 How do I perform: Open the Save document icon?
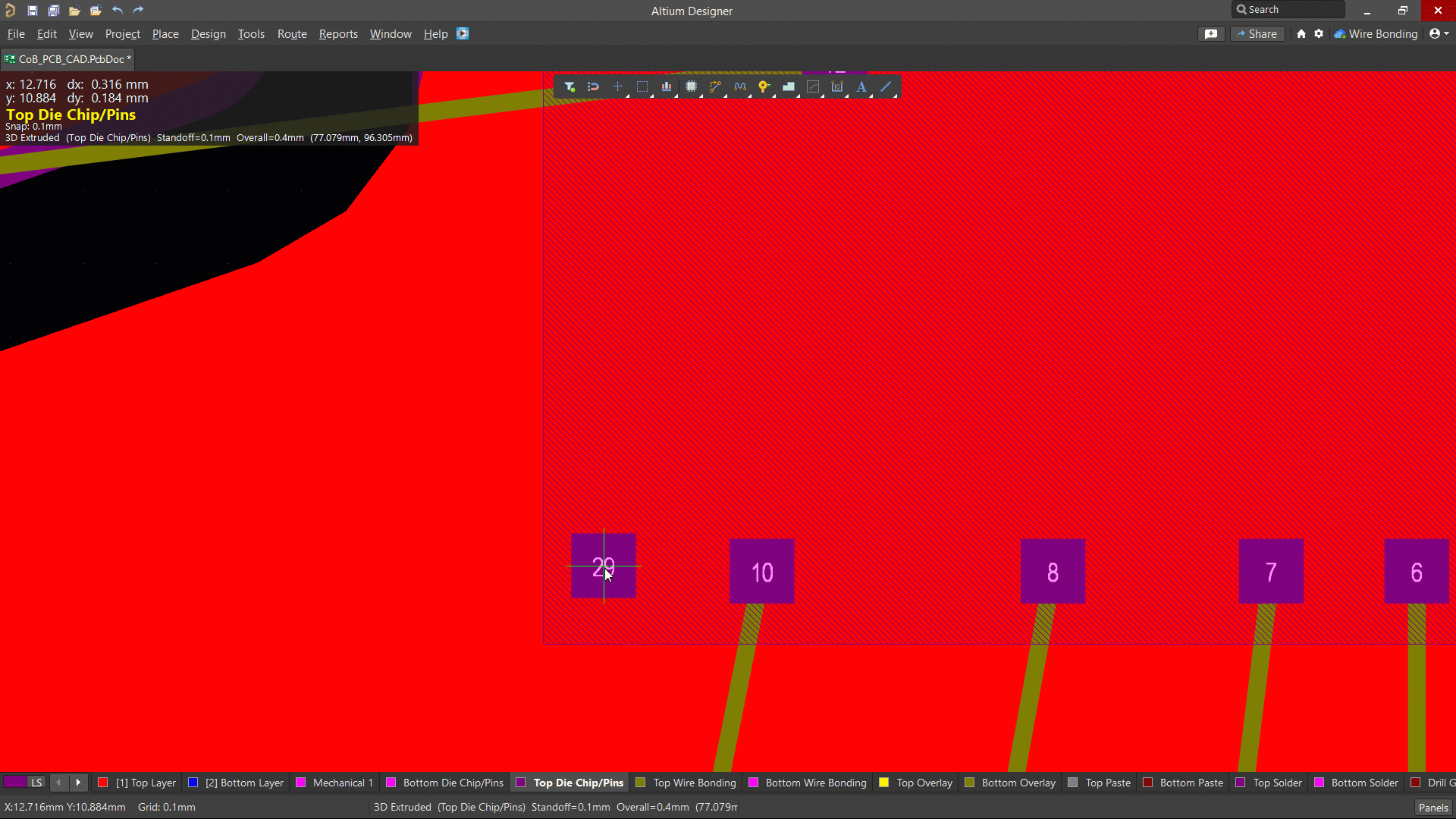click(32, 11)
